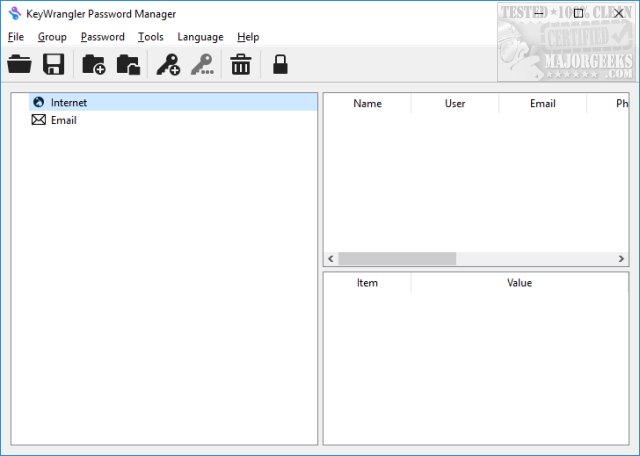The width and height of the screenshot is (640, 456).
Task: Open the Language menu
Action: coord(200,37)
